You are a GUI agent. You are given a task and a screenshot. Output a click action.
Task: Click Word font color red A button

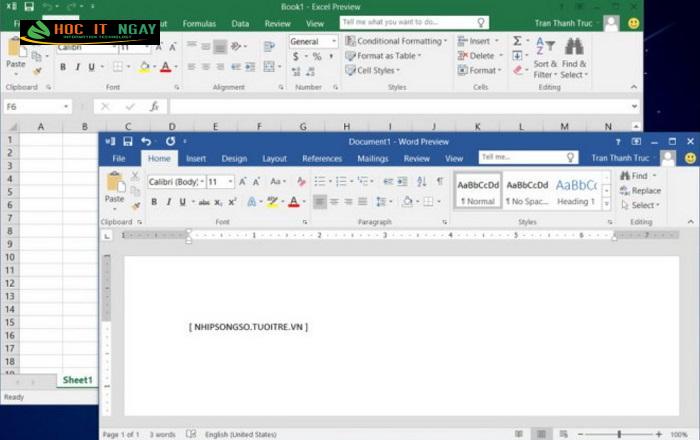pyautogui.click(x=294, y=202)
